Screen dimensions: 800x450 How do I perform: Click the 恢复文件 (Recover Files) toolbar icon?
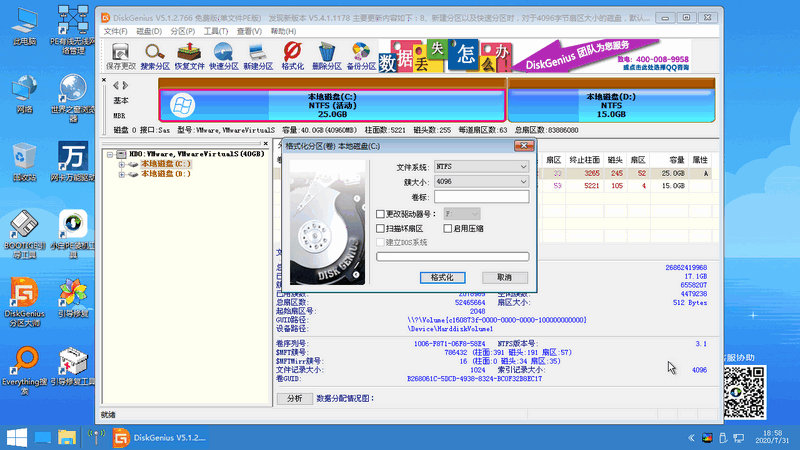[x=189, y=51]
